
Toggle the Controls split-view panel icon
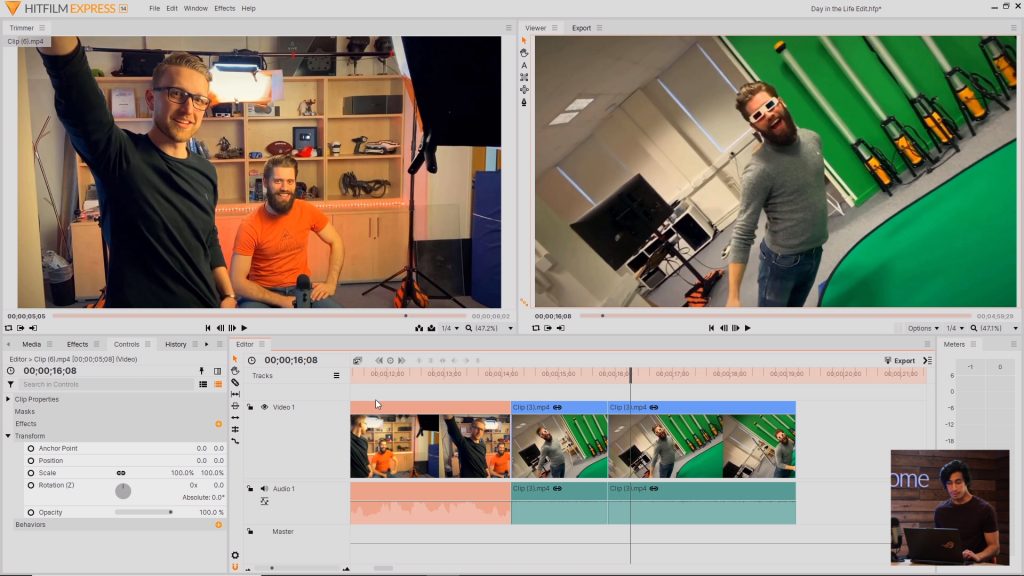pos(217,371)
